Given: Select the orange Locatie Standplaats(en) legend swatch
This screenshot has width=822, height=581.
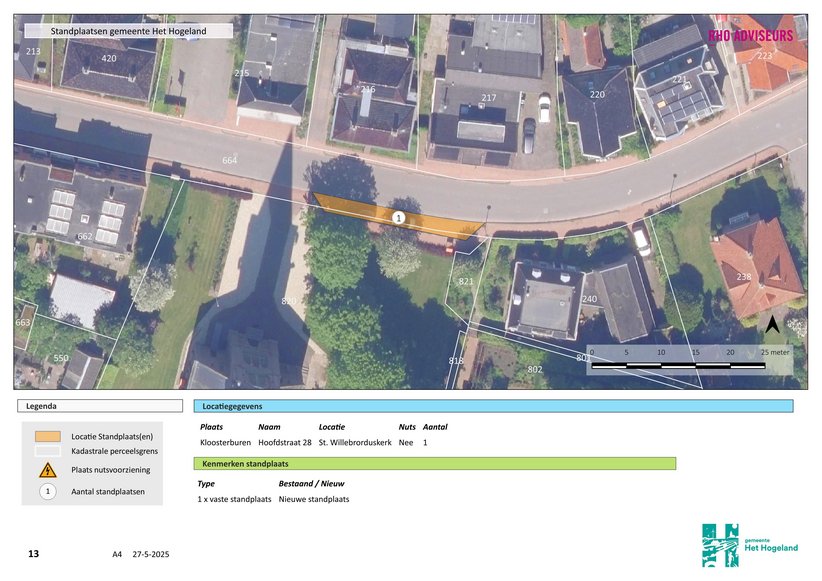Looking at the screenshot, I should (x=47, y=437).
